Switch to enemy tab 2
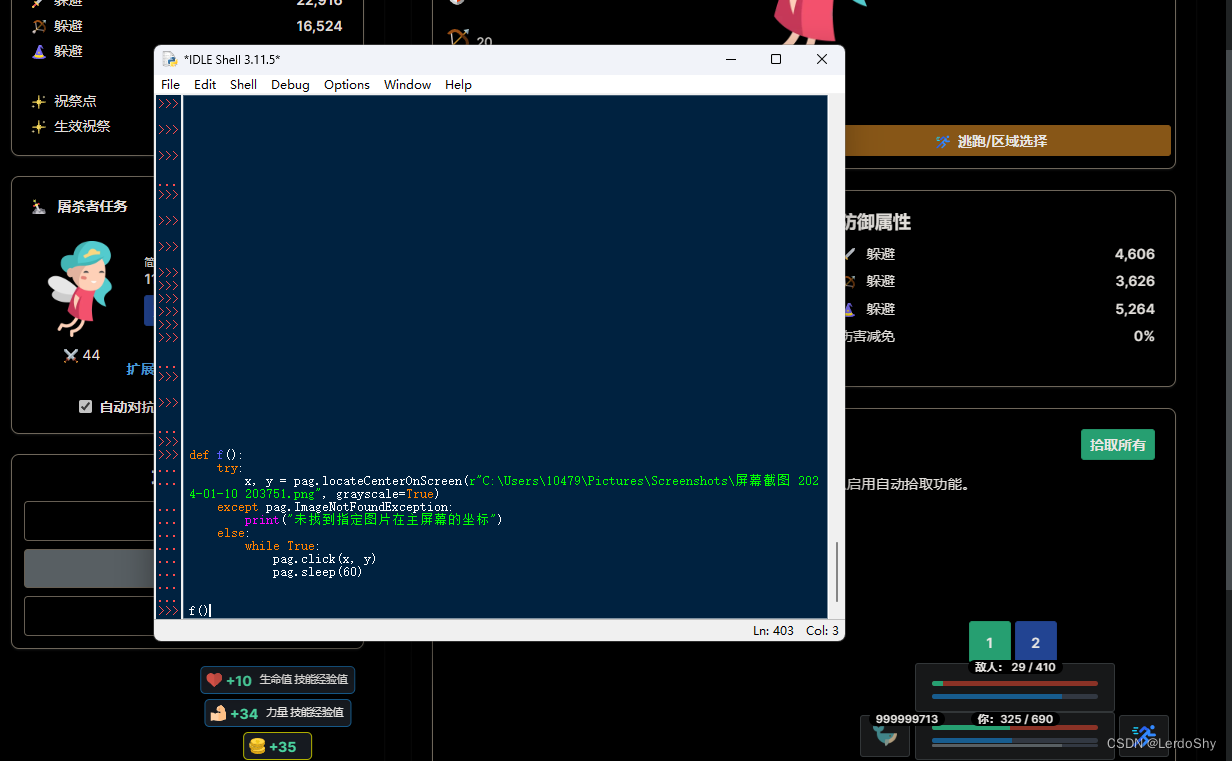 pyautogui.click(x=1035, y=640)
